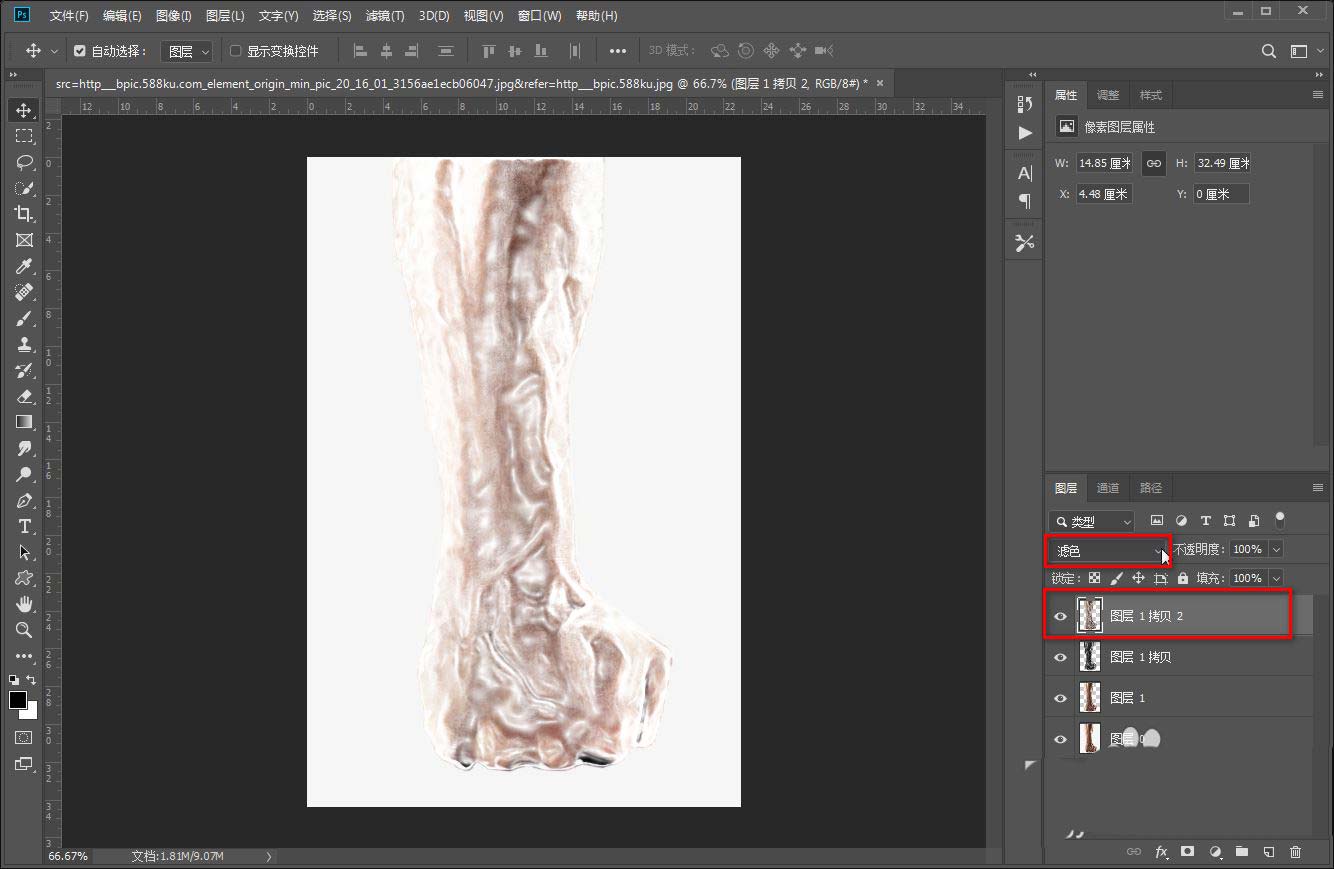Open the 滤镜(T) menu
This screenshot has height=869, width=1334.
(385, 16)
